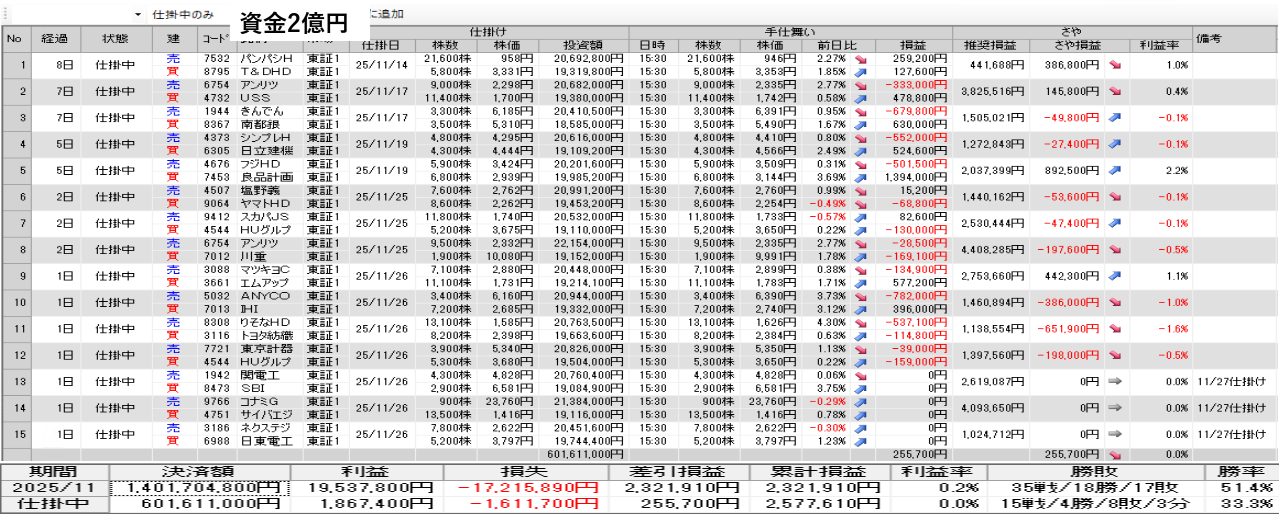The image size is (1279, 514).
Task: Click the toolbar grip handle at far left
Action: (x=4, y=15)
